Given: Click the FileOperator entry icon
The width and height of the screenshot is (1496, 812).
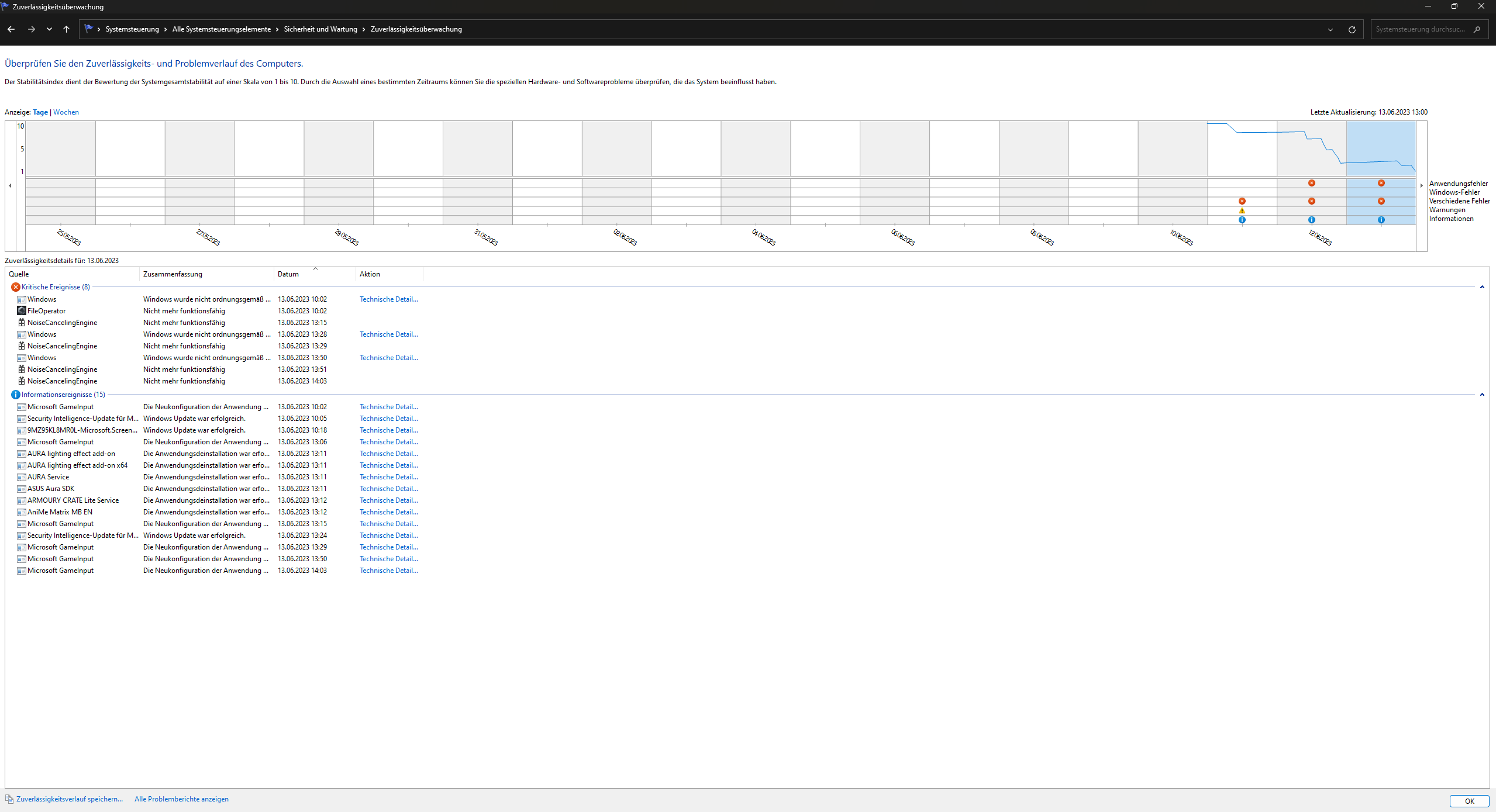Looking at the screenshot, I should pyautogui.click(x=22, y=310).
